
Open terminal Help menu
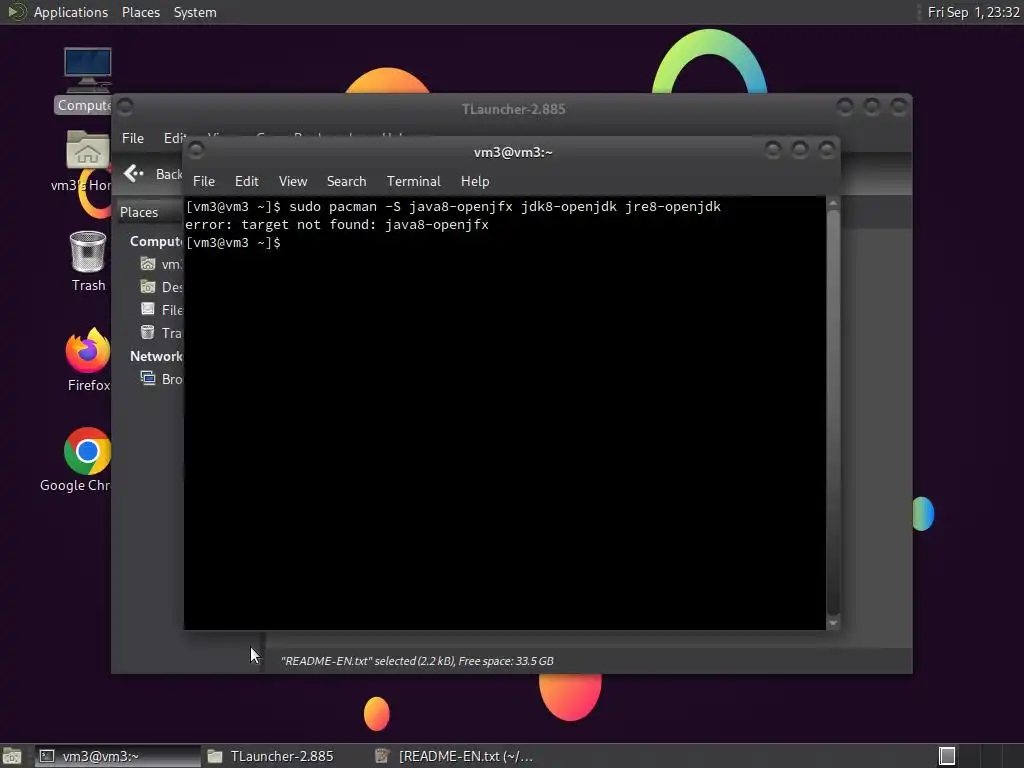475,182
